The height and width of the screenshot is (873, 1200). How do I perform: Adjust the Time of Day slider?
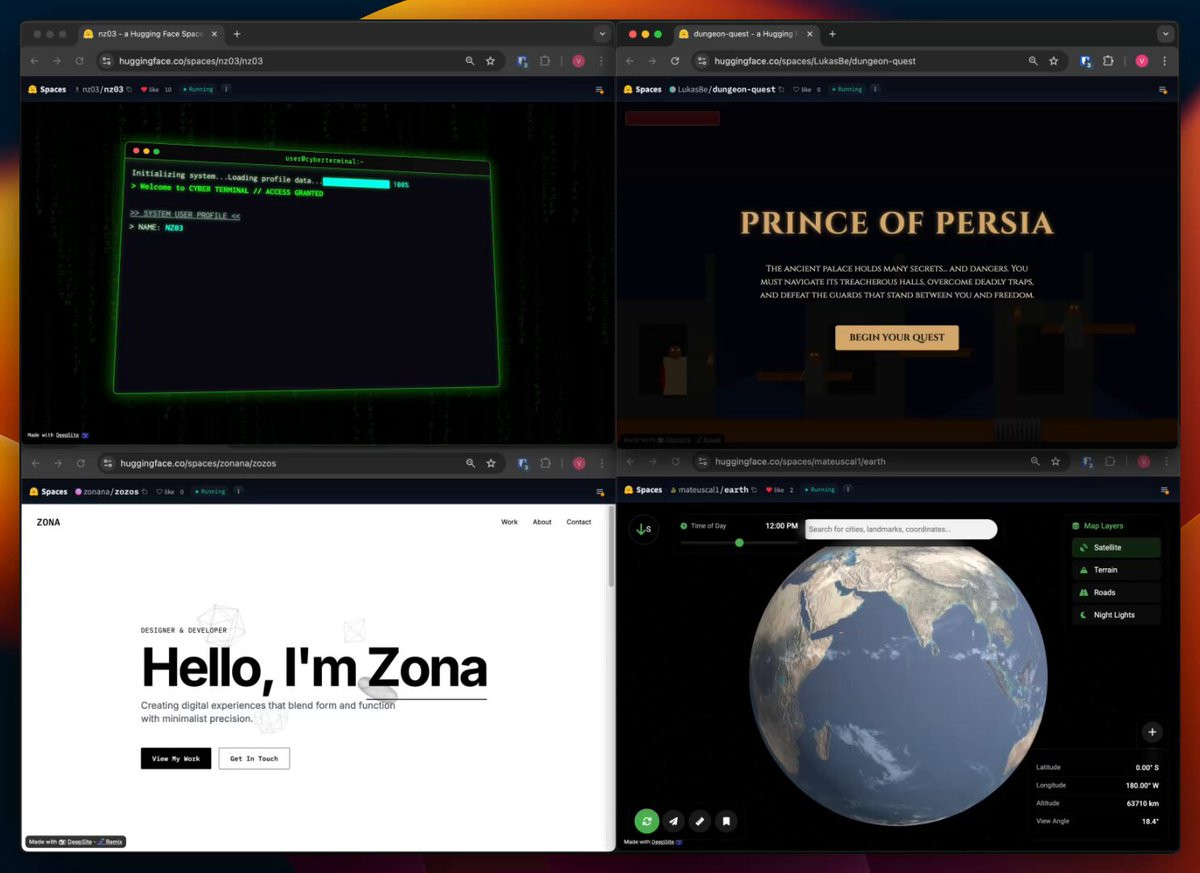tap(739, 542)
